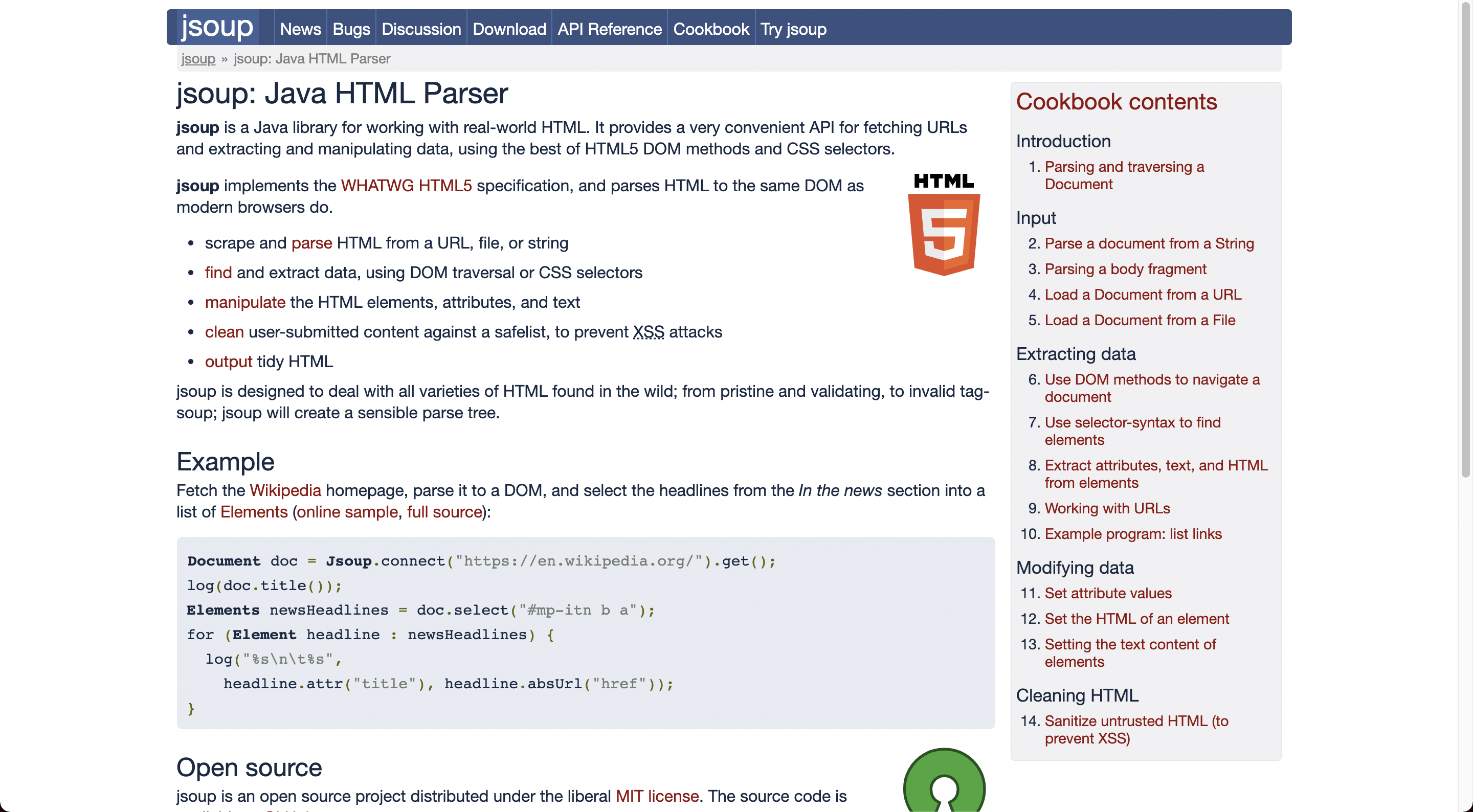1473x812 pixels.
Task: Go to the Discussion page
Action: [421, 29]
